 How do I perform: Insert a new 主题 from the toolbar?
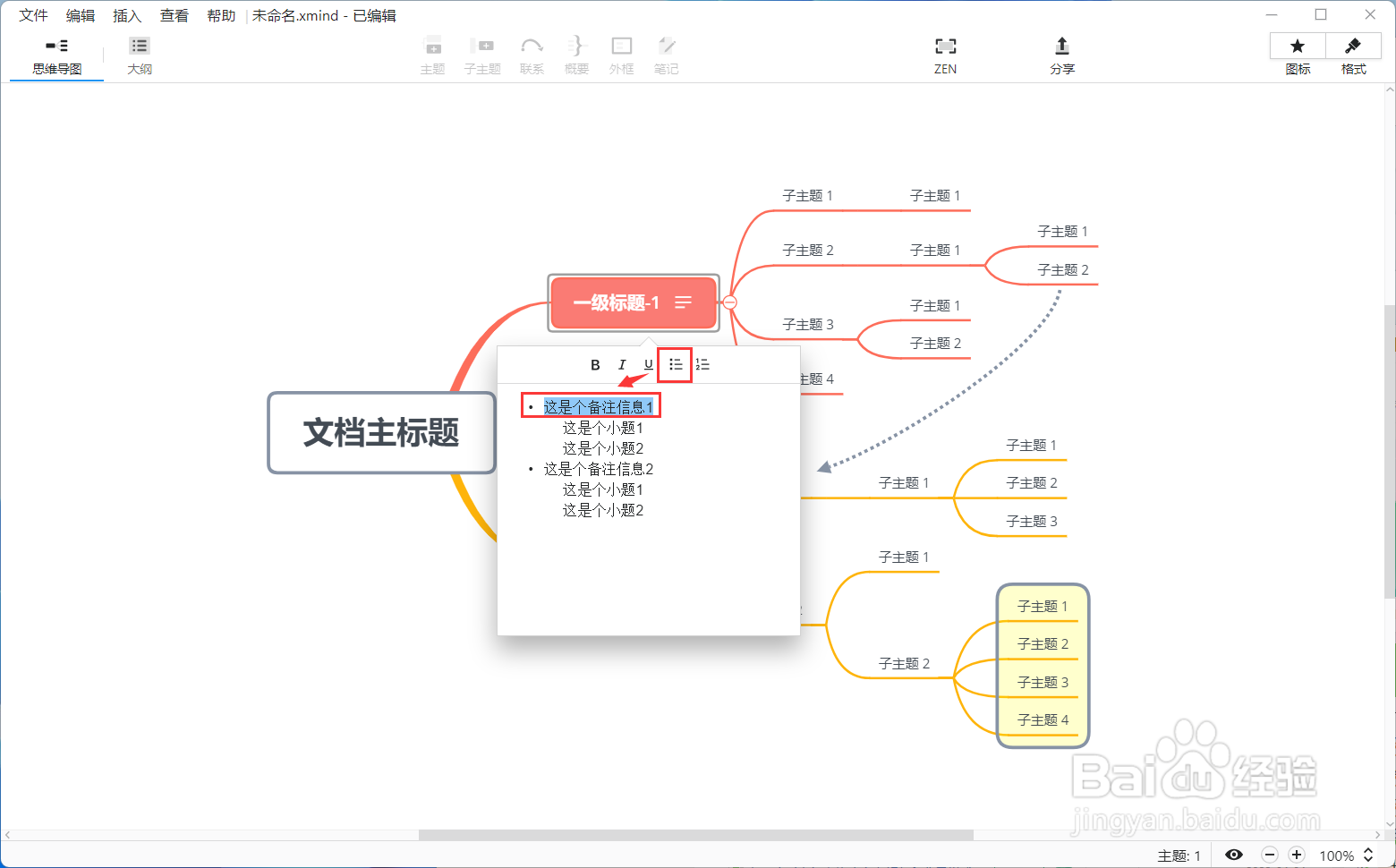432,56
